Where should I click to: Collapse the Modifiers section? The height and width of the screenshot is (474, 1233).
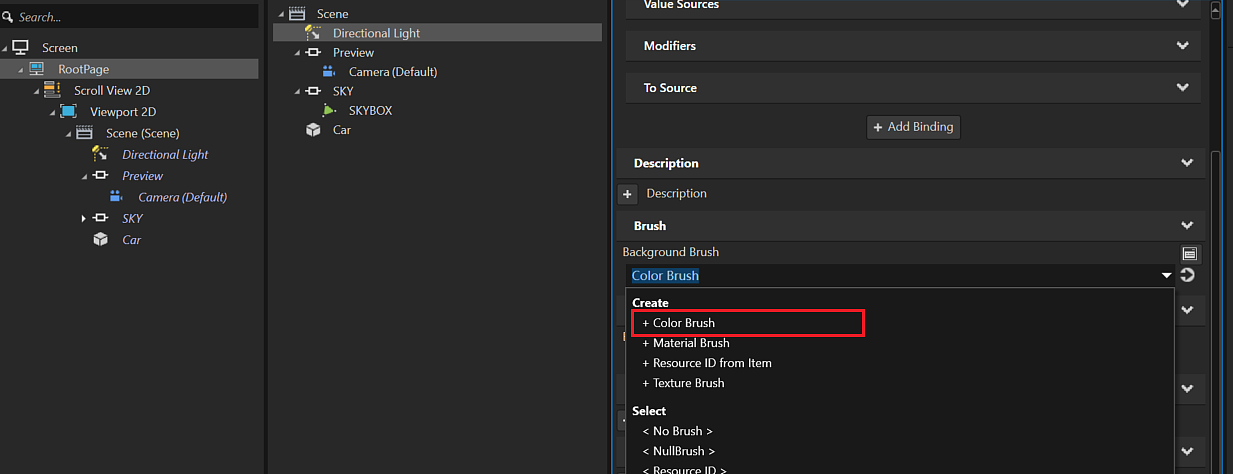pyautogui.click(x=1183, y=46)
